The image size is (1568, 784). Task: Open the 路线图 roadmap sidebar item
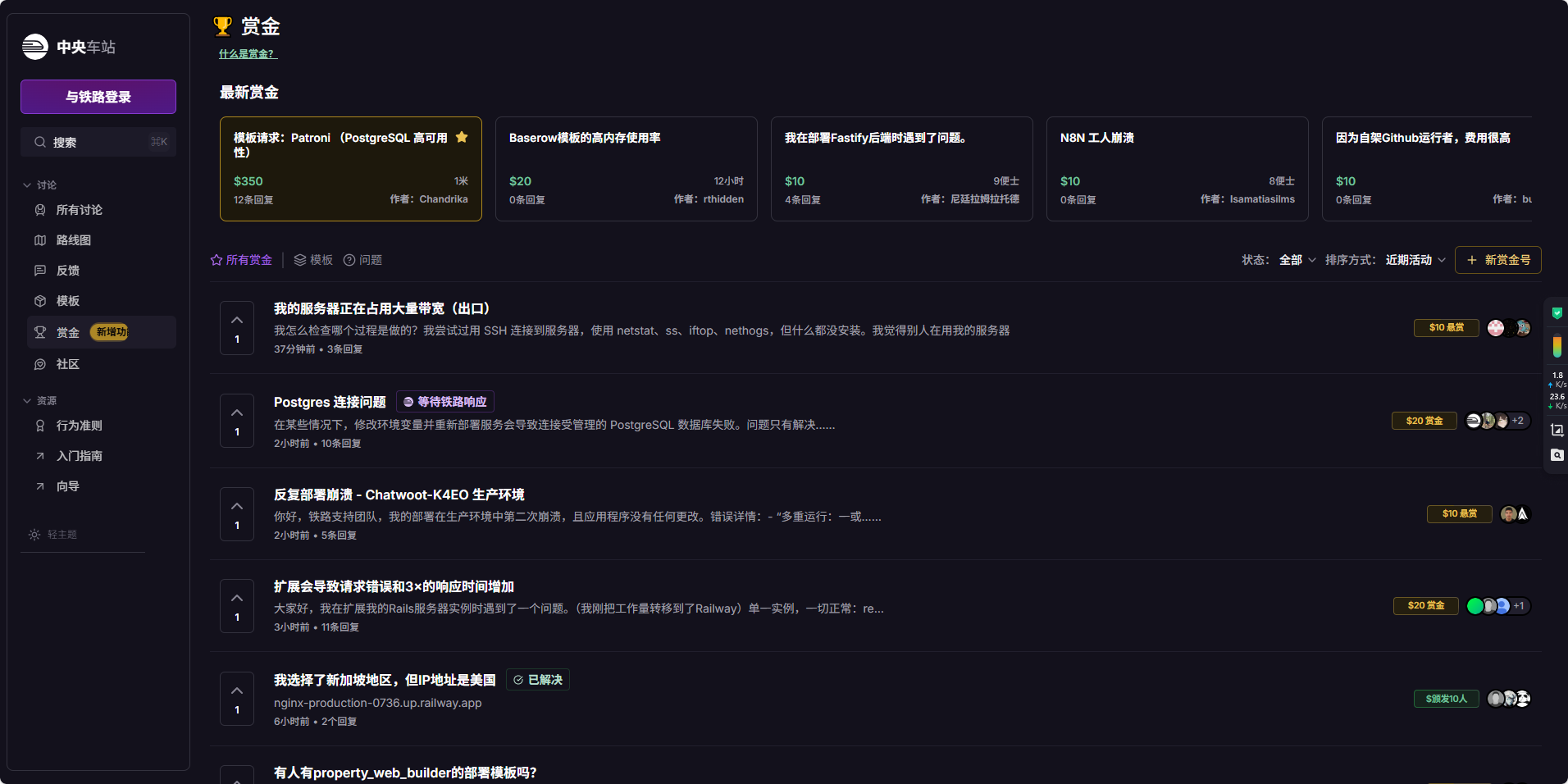tap(73, 240)
